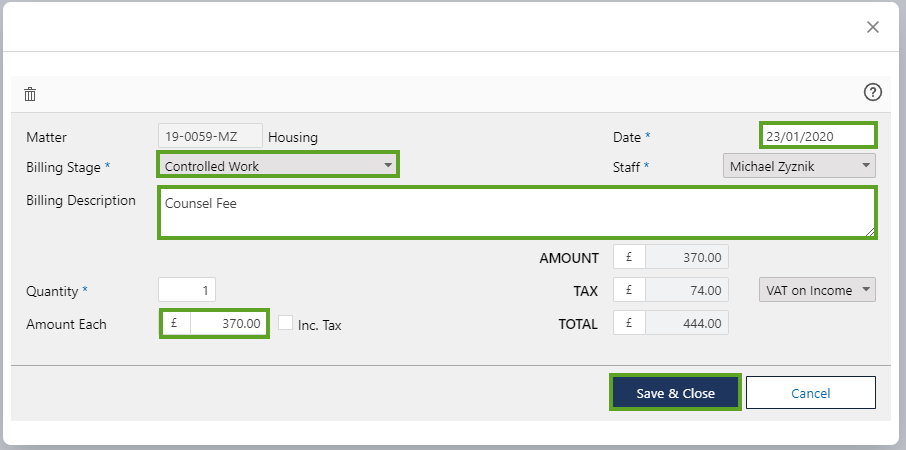Open the VAT on Income dropdown
This screenshot has width=906, height=450.
[x=817, y=290]
